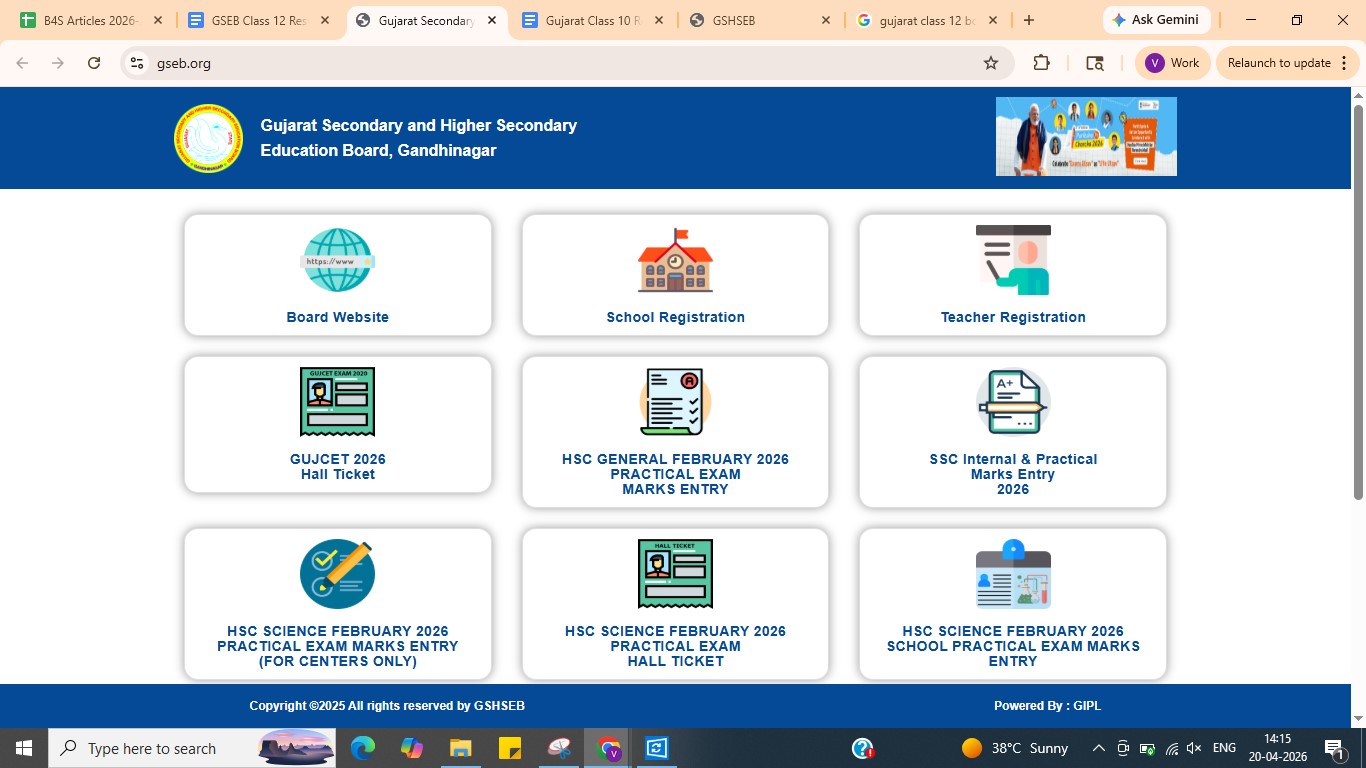Switch to the B4S Articles 2026 tab
This screenshot has width=1366, height=768.
click(x=88, y=20)
